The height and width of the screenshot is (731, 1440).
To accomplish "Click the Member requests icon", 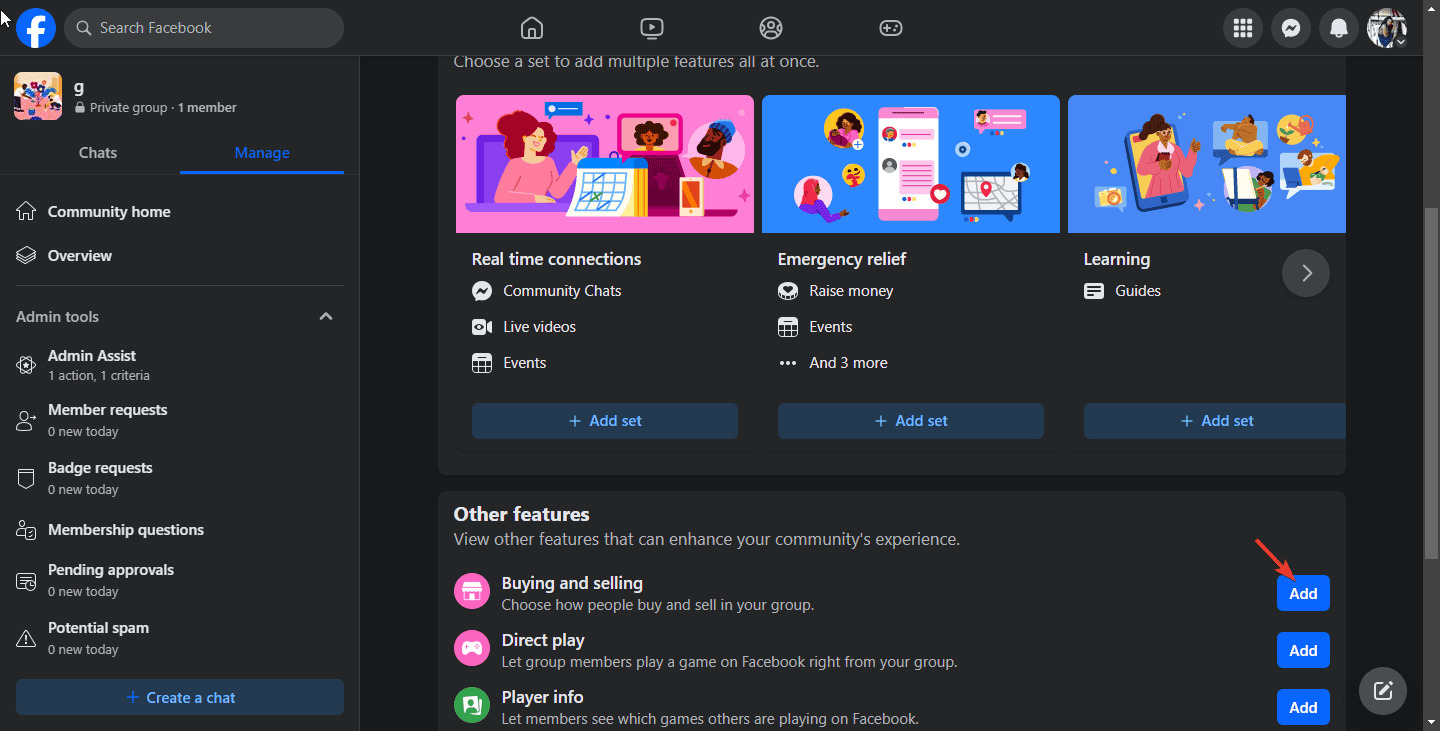I will 26,421.
